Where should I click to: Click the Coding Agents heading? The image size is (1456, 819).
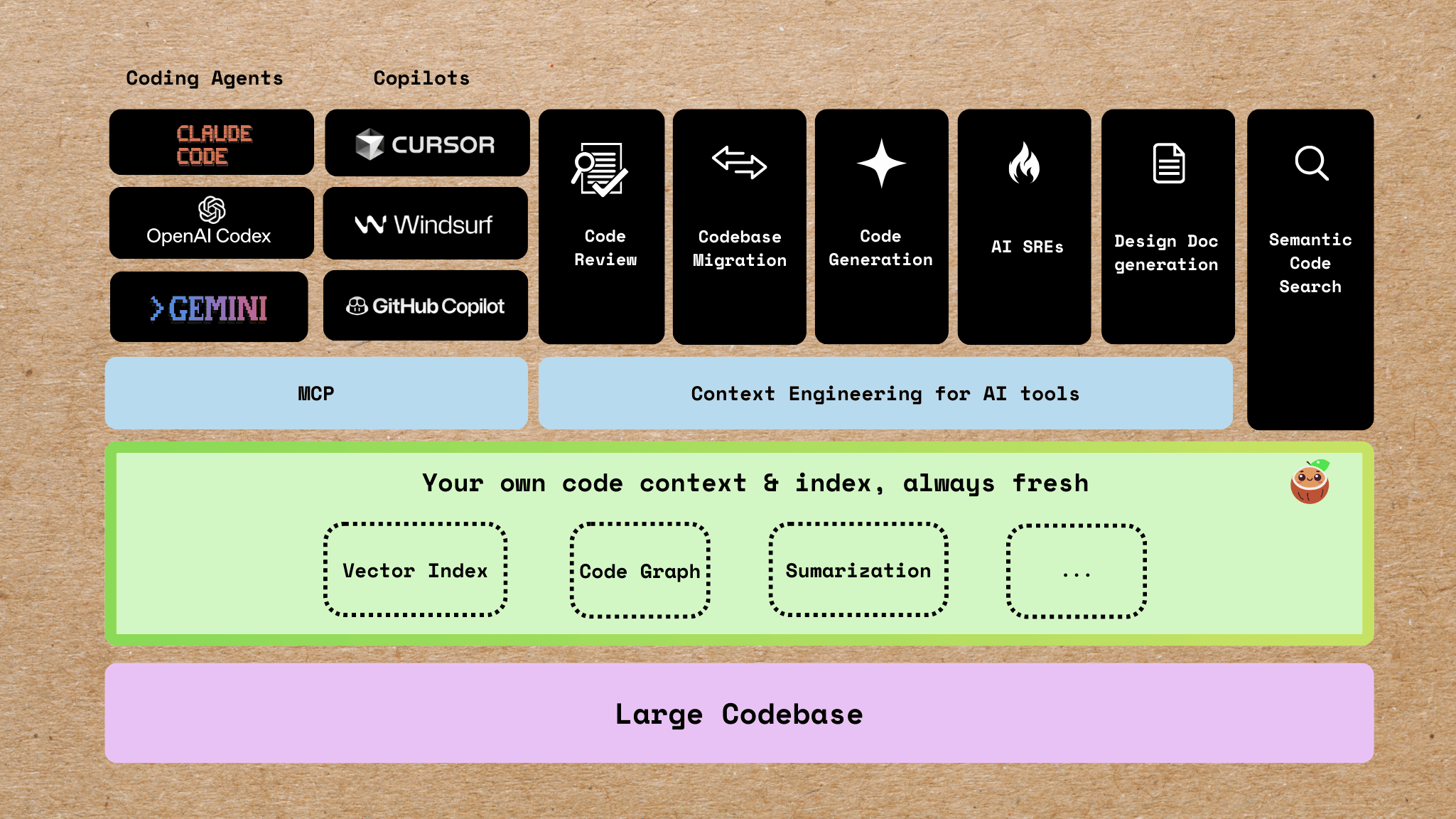(205, 78)
